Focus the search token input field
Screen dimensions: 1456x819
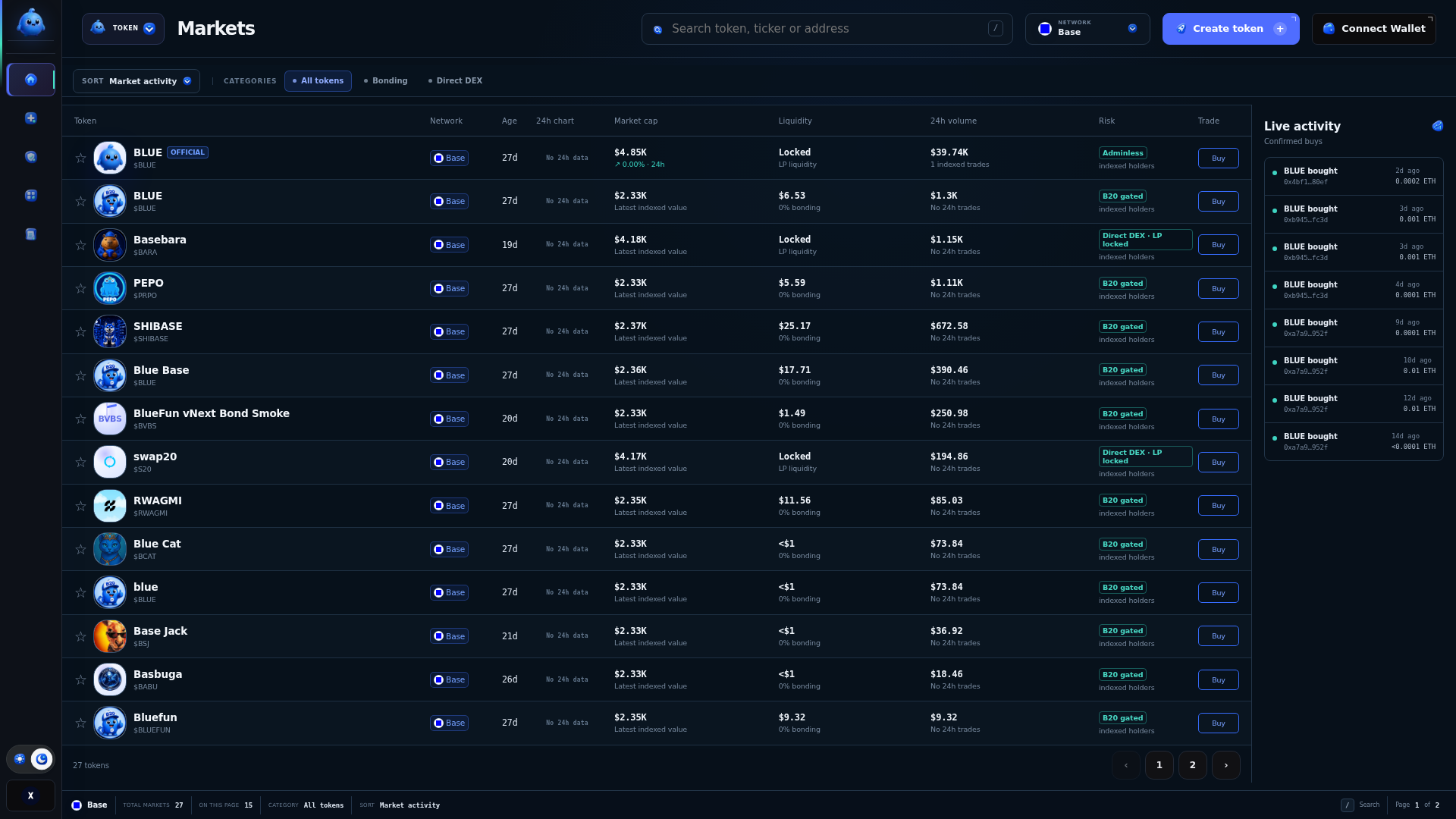[x=827, y=29]
